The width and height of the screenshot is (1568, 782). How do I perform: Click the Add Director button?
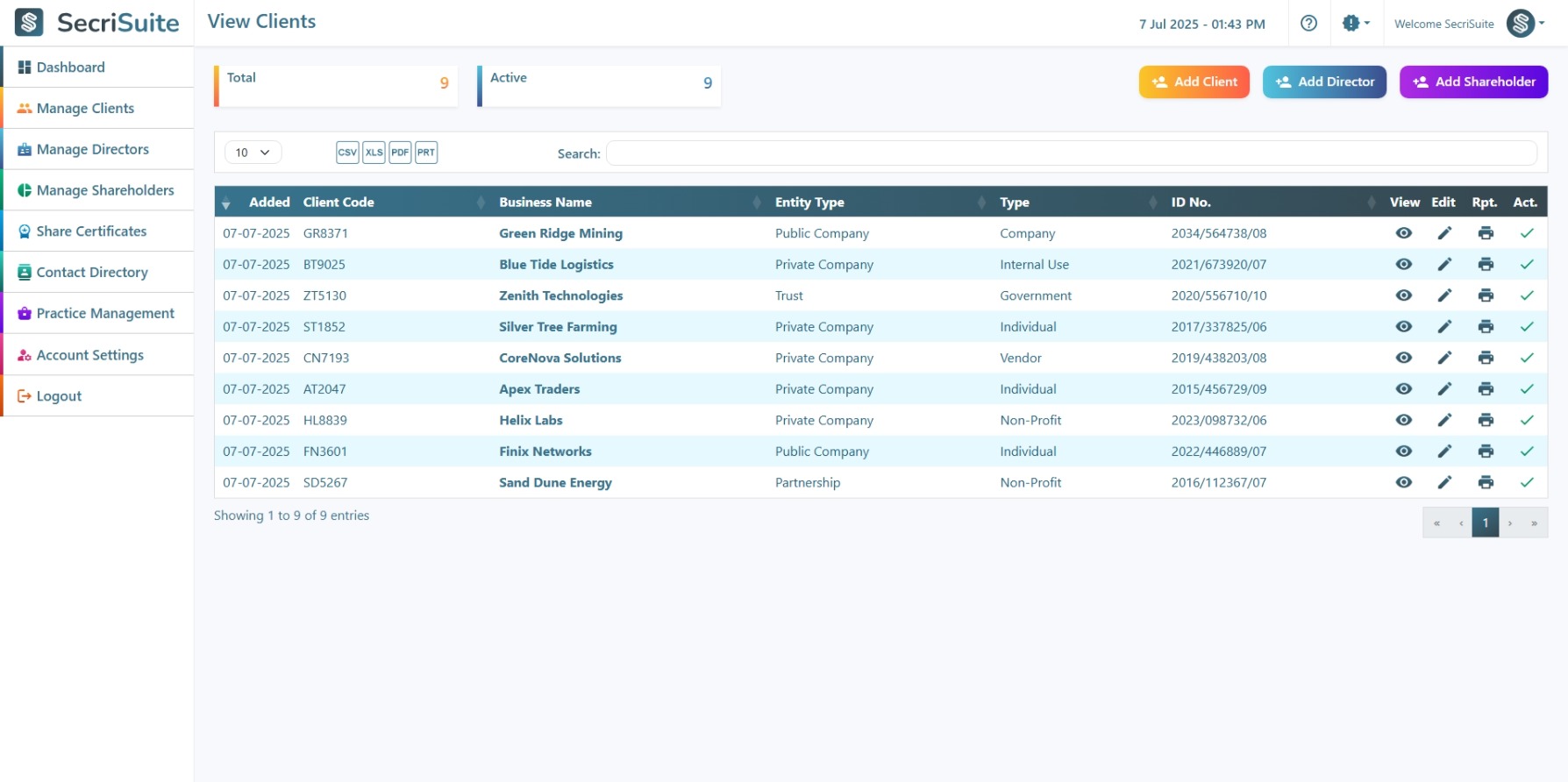[x=1324, y=82]
